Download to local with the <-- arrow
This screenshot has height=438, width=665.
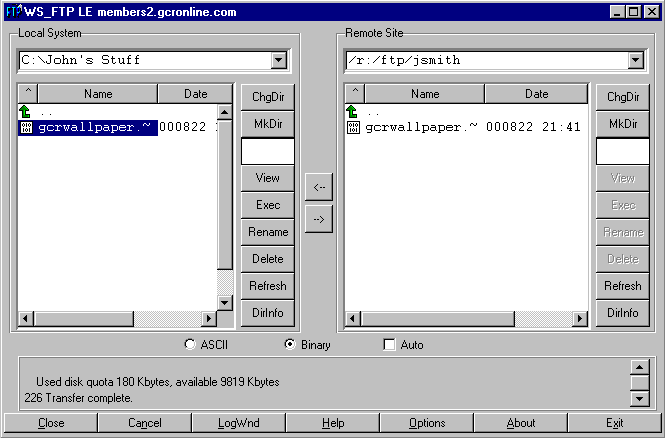(319, 187)
